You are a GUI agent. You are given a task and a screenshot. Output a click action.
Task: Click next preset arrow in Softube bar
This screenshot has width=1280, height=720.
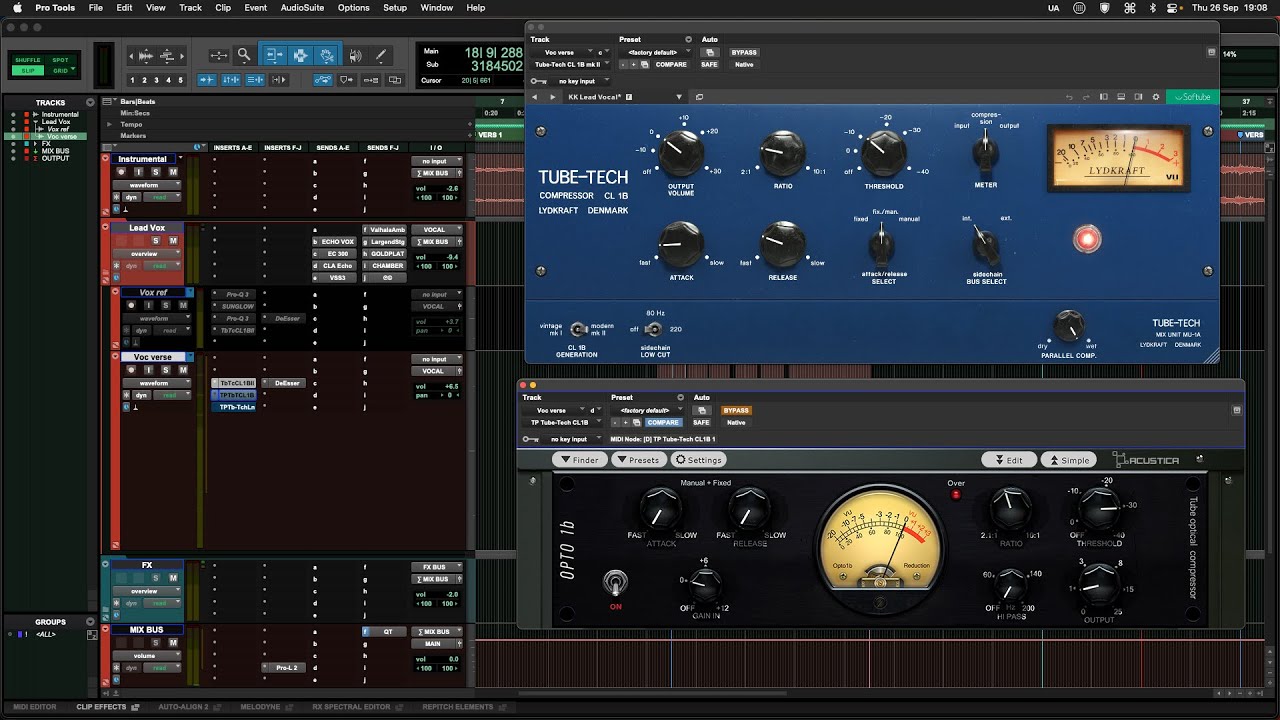pyautogui.click(x=552, y=97)
